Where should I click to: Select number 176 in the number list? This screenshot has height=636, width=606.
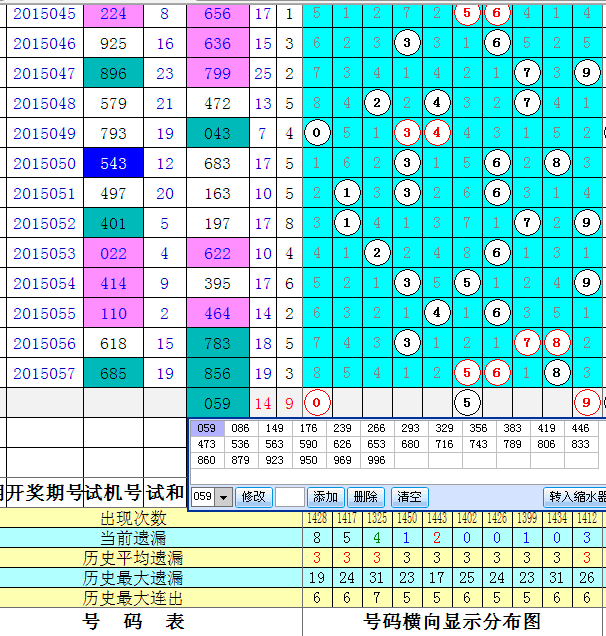(x=308, y=428)
